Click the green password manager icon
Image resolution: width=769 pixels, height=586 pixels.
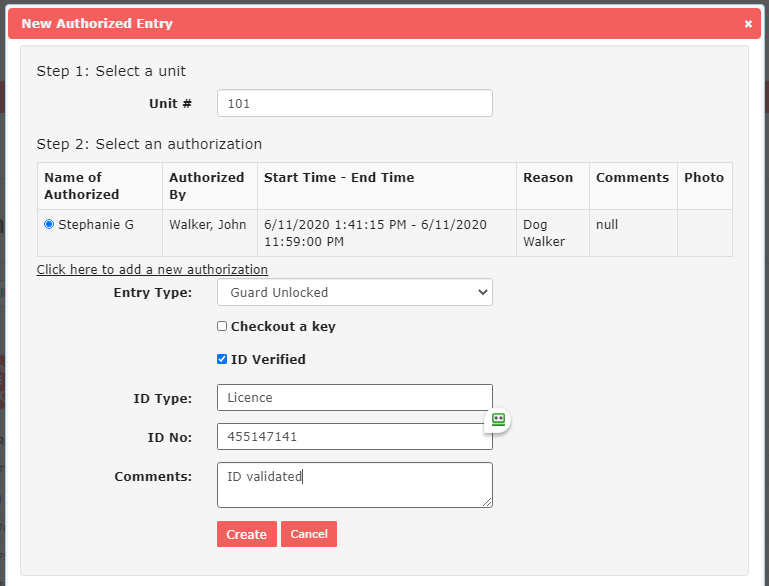497,420
